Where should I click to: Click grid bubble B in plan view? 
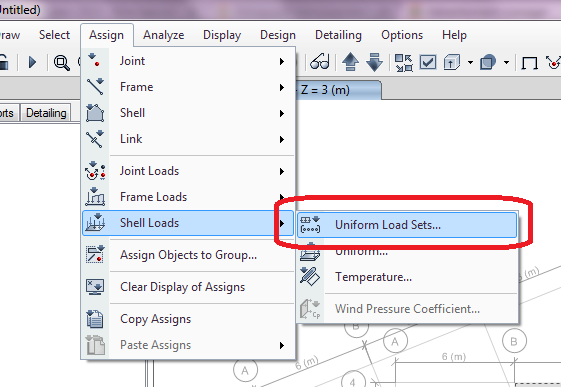[514, 342]
